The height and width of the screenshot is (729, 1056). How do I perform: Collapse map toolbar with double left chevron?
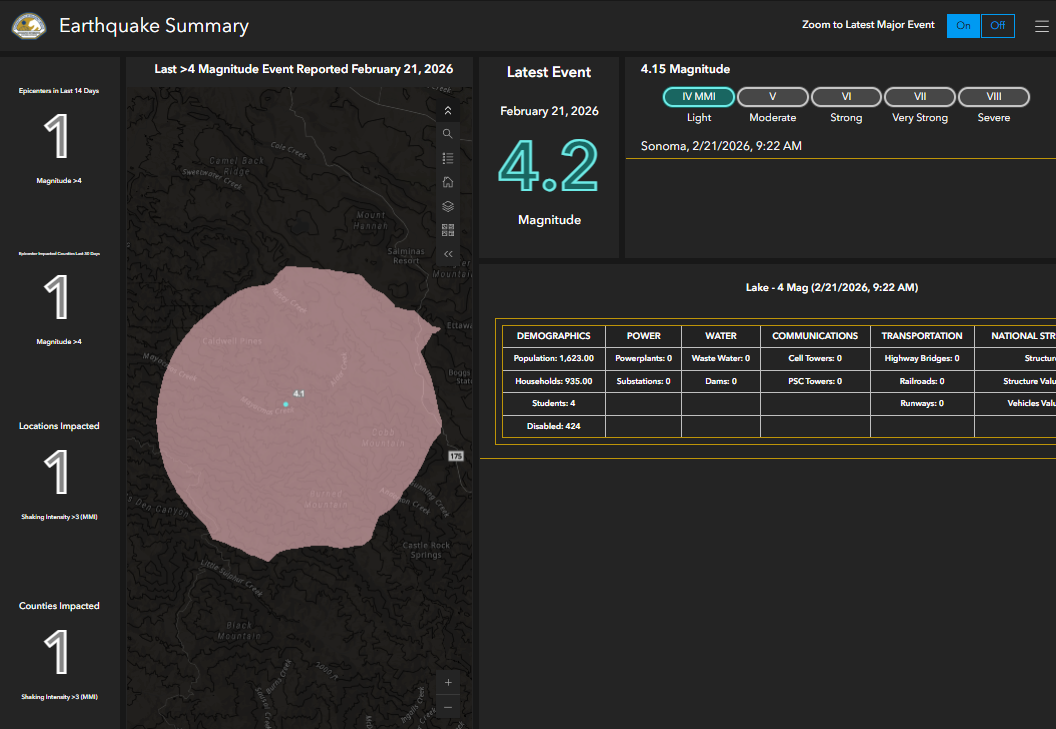point(448,254)
